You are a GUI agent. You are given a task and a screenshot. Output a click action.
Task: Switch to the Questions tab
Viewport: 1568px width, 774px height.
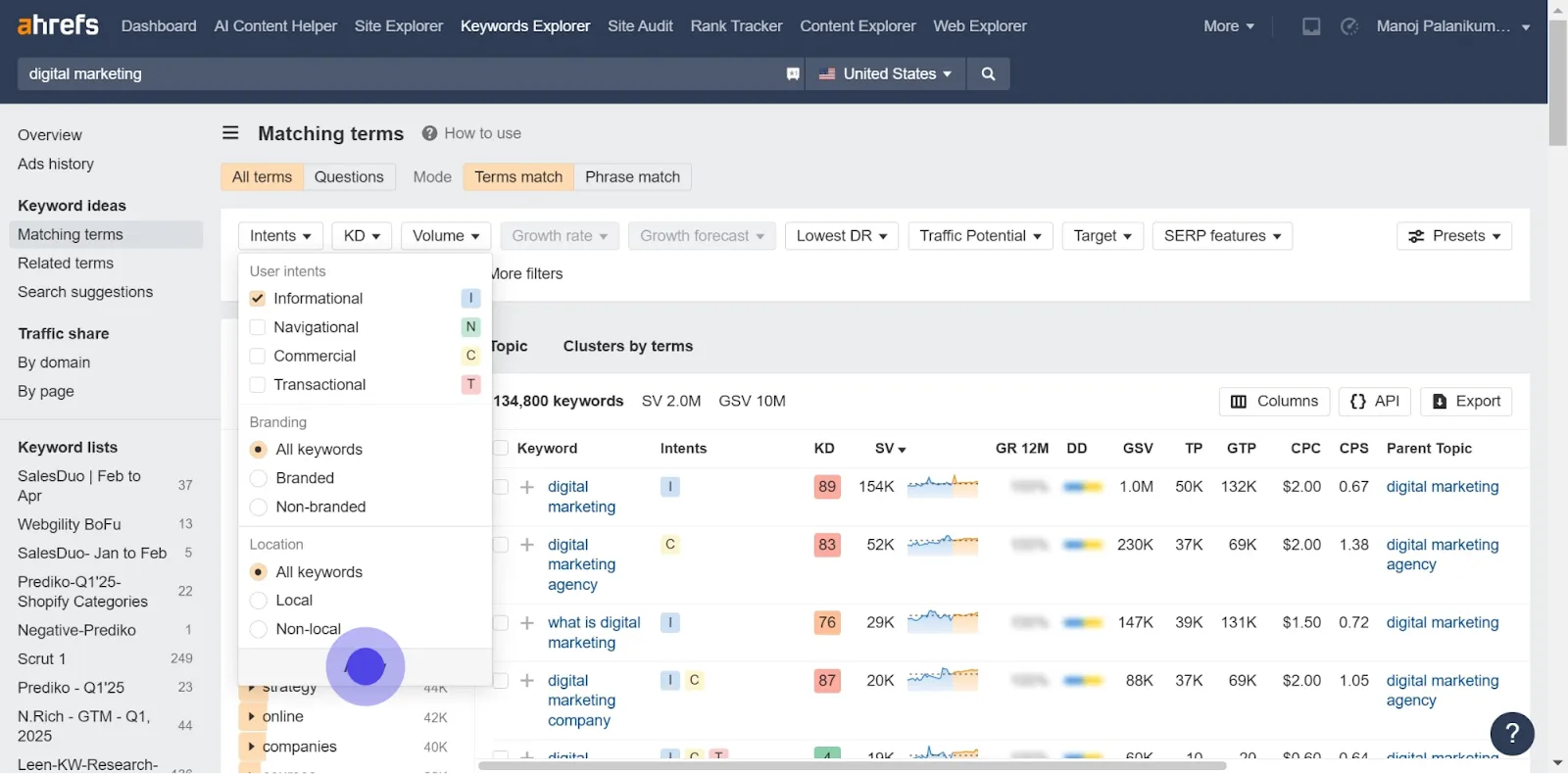point(349,177)
